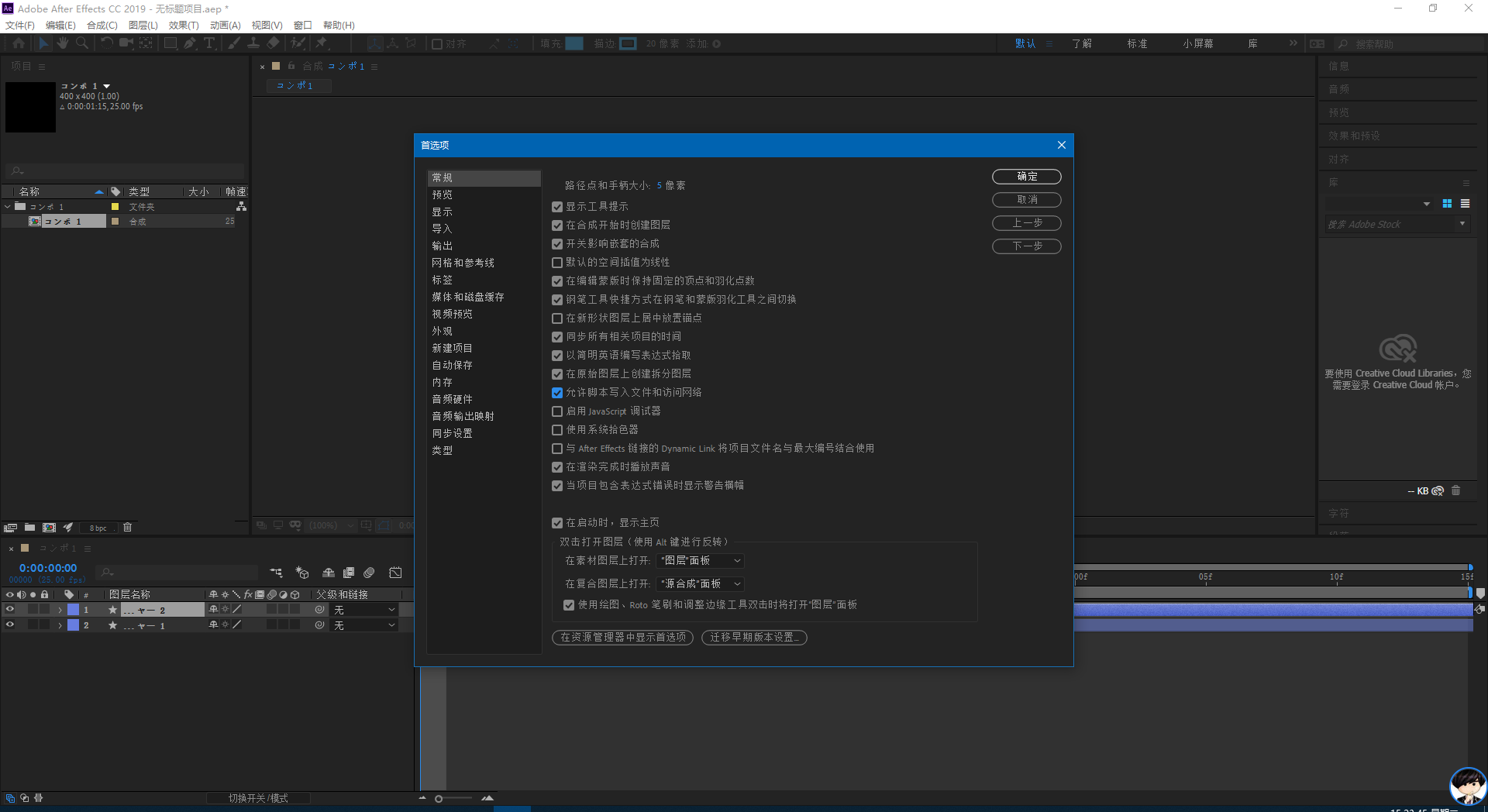Check 默认的空间插值为线性 option
1488x812 pixels.
[x=557, y=263]
